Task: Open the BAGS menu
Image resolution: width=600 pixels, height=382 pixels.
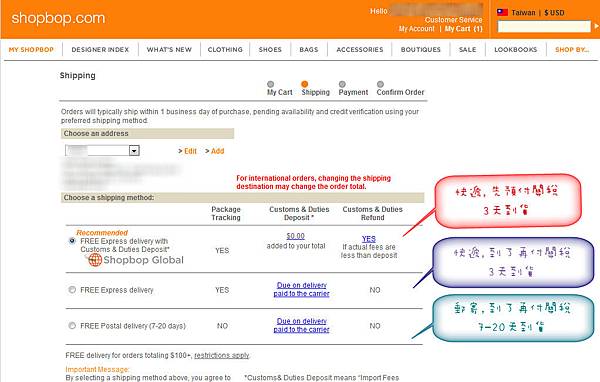Action: [309, 50]
